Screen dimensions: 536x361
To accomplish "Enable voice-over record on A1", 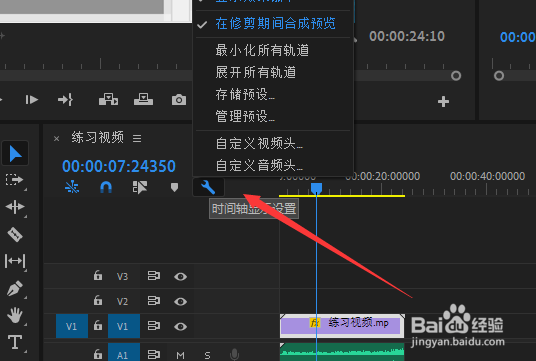I will click(234, 355).
